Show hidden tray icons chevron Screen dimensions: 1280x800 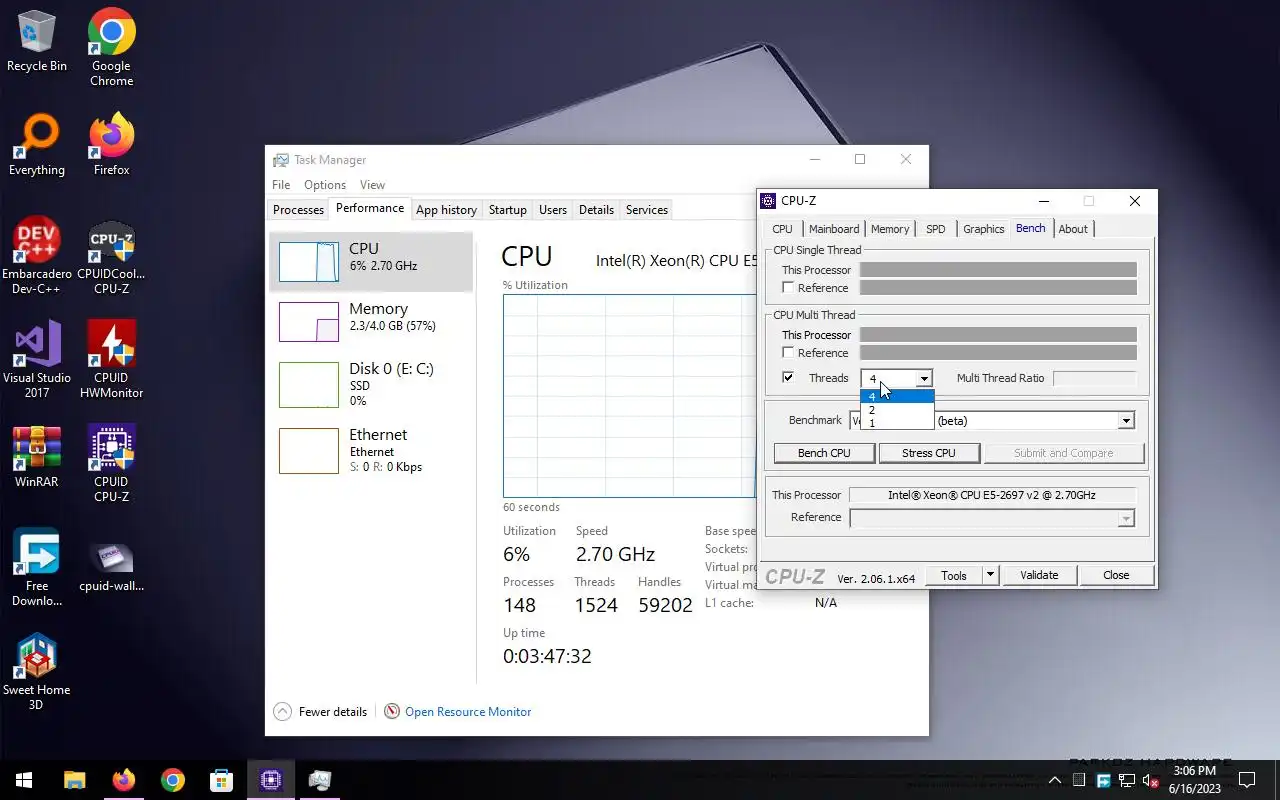pos(1055,781)
